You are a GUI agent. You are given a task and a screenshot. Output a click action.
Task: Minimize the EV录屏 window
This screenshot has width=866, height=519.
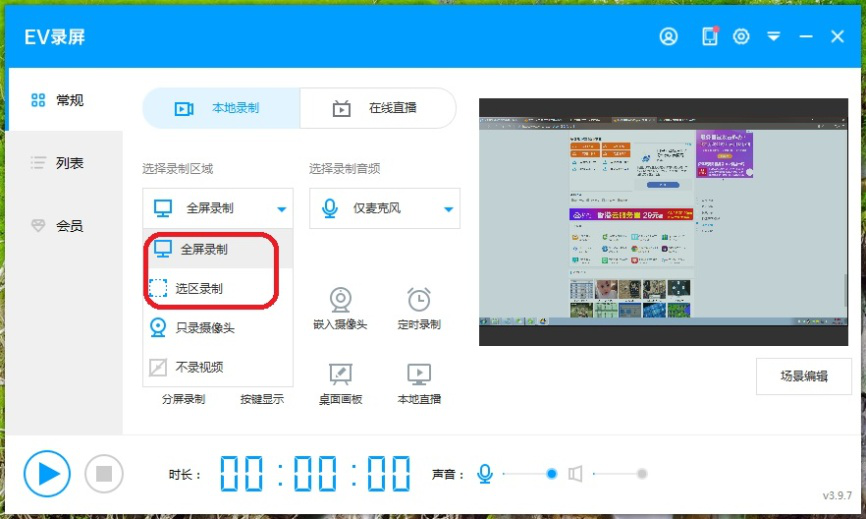(x=806, y=37)
